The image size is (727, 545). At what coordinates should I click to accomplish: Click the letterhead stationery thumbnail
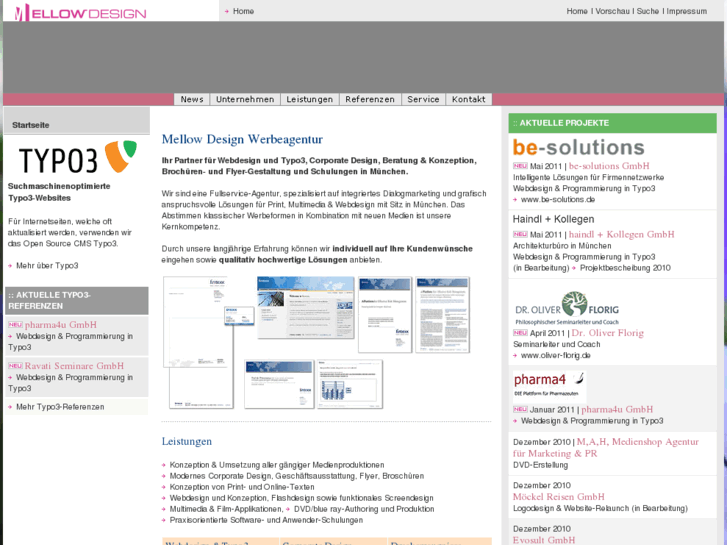click(x=196, y=321)
